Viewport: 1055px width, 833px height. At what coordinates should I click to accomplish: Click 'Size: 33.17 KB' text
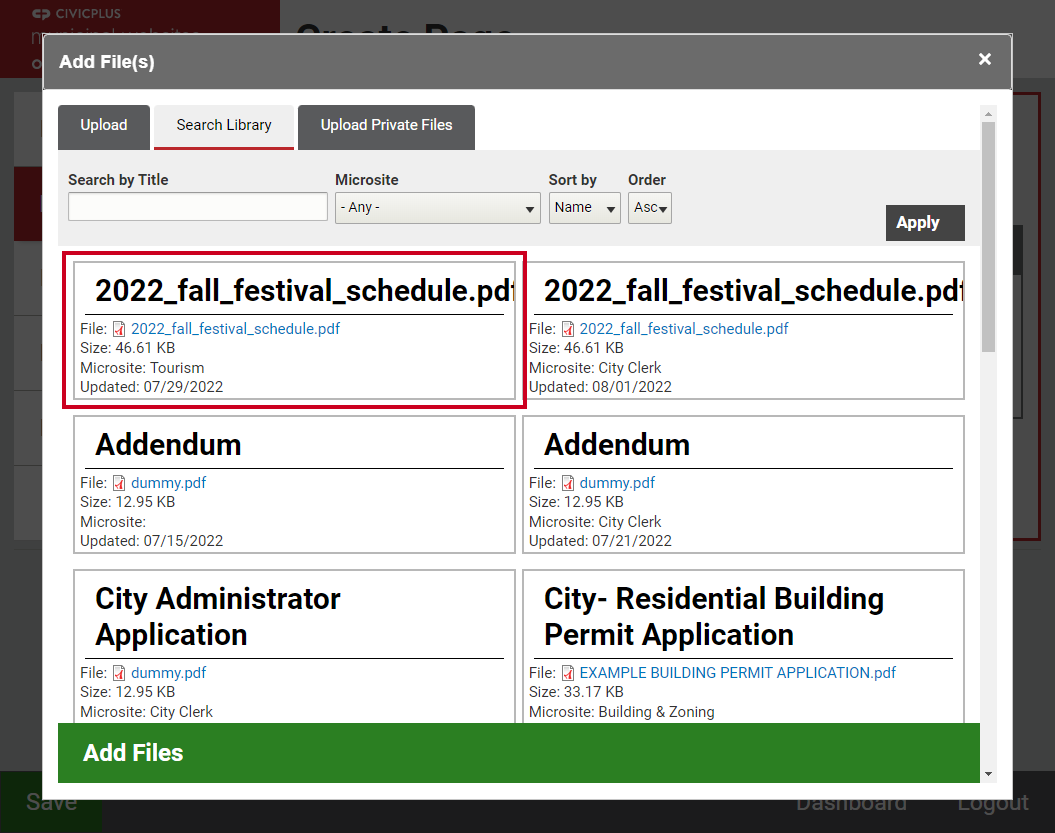(x=576, y=692)
